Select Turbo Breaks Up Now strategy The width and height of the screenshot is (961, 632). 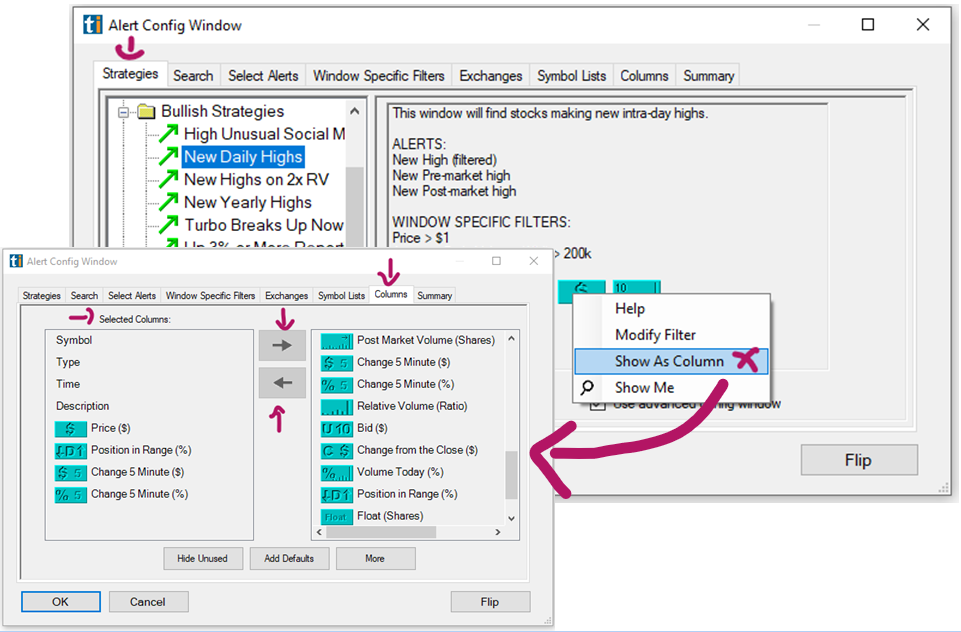[263, 225]
